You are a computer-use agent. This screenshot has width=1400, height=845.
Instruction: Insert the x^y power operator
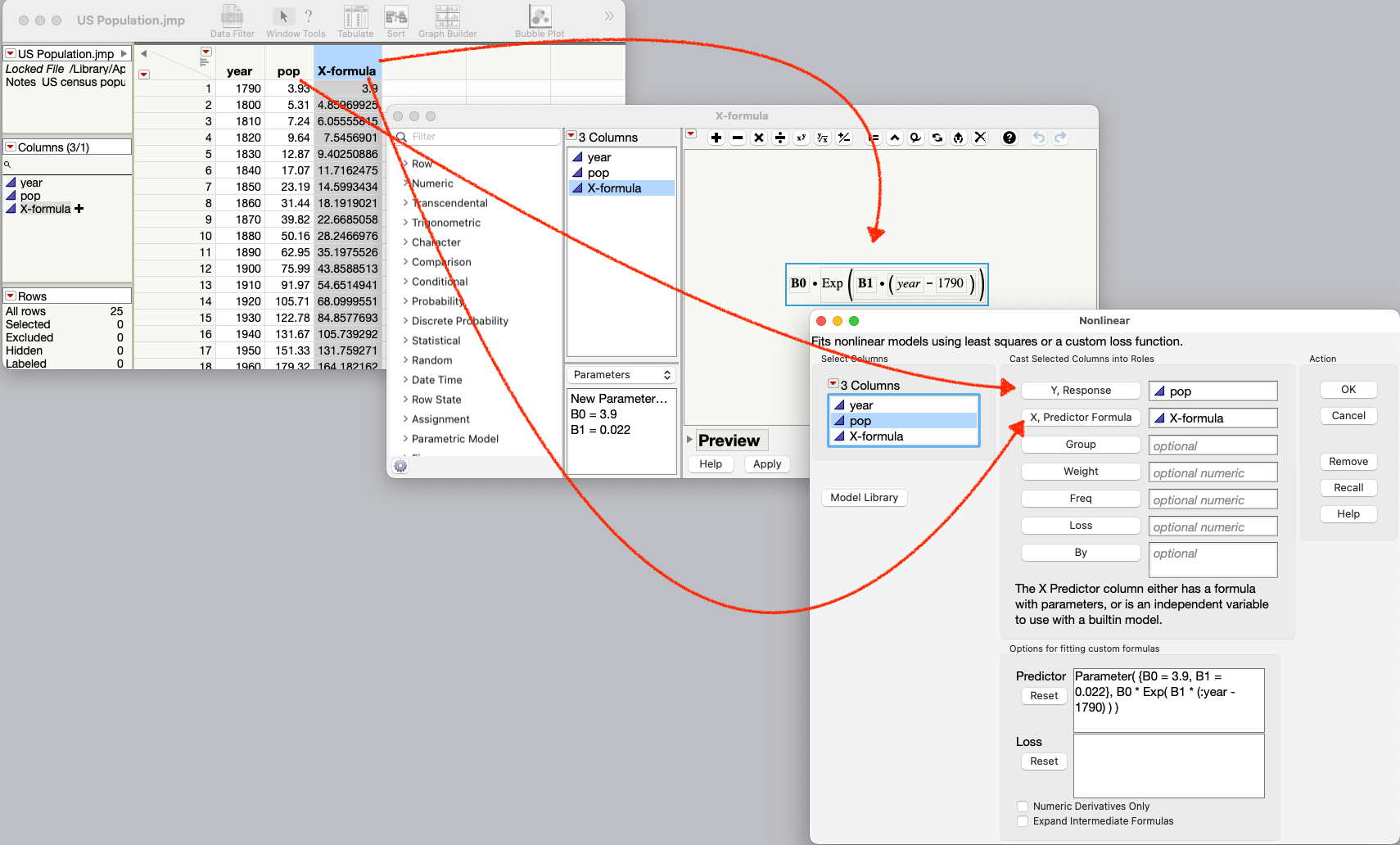802,138
